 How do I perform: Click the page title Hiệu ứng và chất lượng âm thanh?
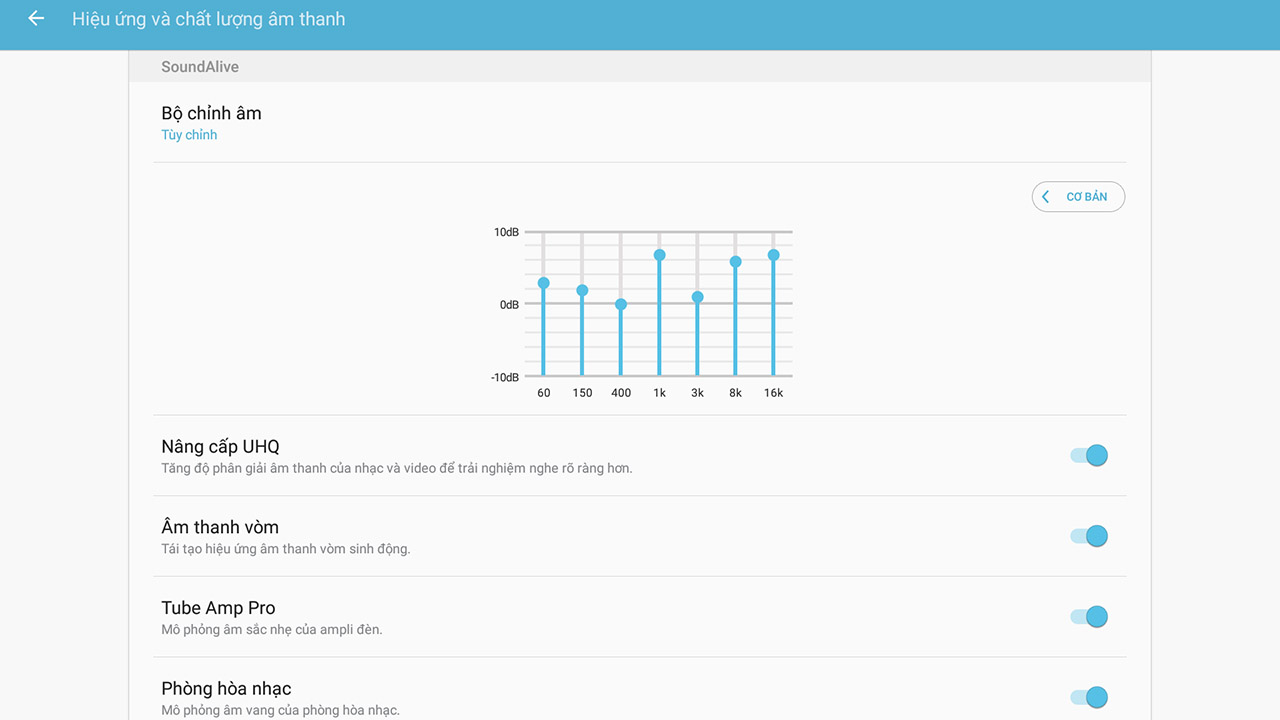click(209, 19)
